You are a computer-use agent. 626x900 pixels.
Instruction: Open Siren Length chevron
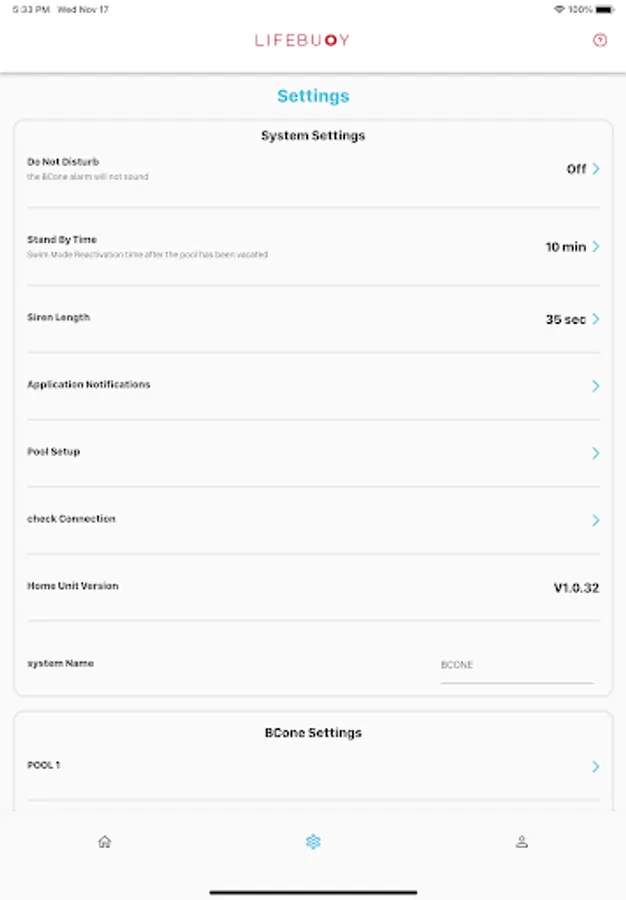[596, 319]
